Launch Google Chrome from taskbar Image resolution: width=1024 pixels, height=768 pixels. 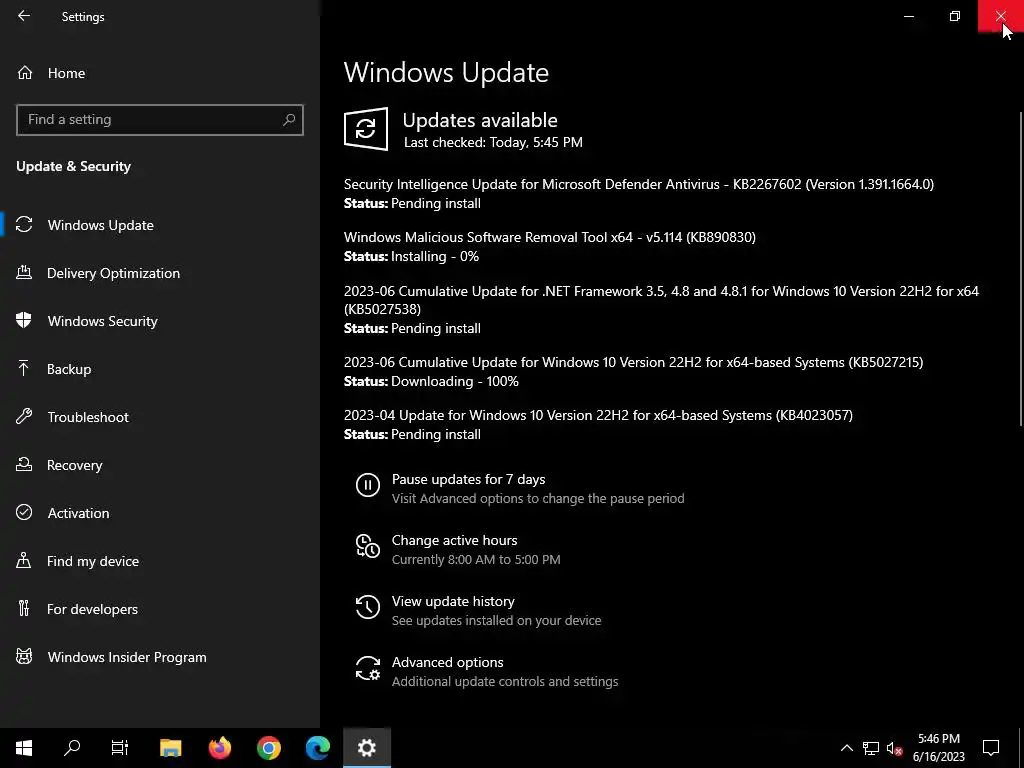[269, 748]
